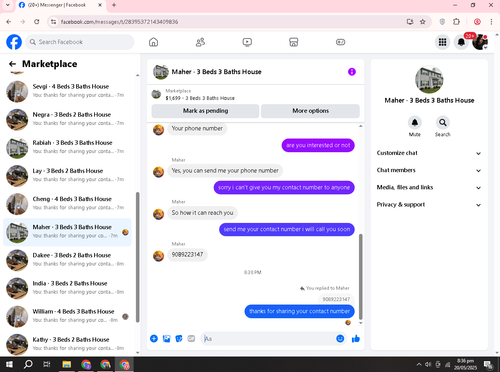The height and width of the screenshot is (372, 500).
Task: Click the browser address bar URL
Action: [x=119, y=22]
